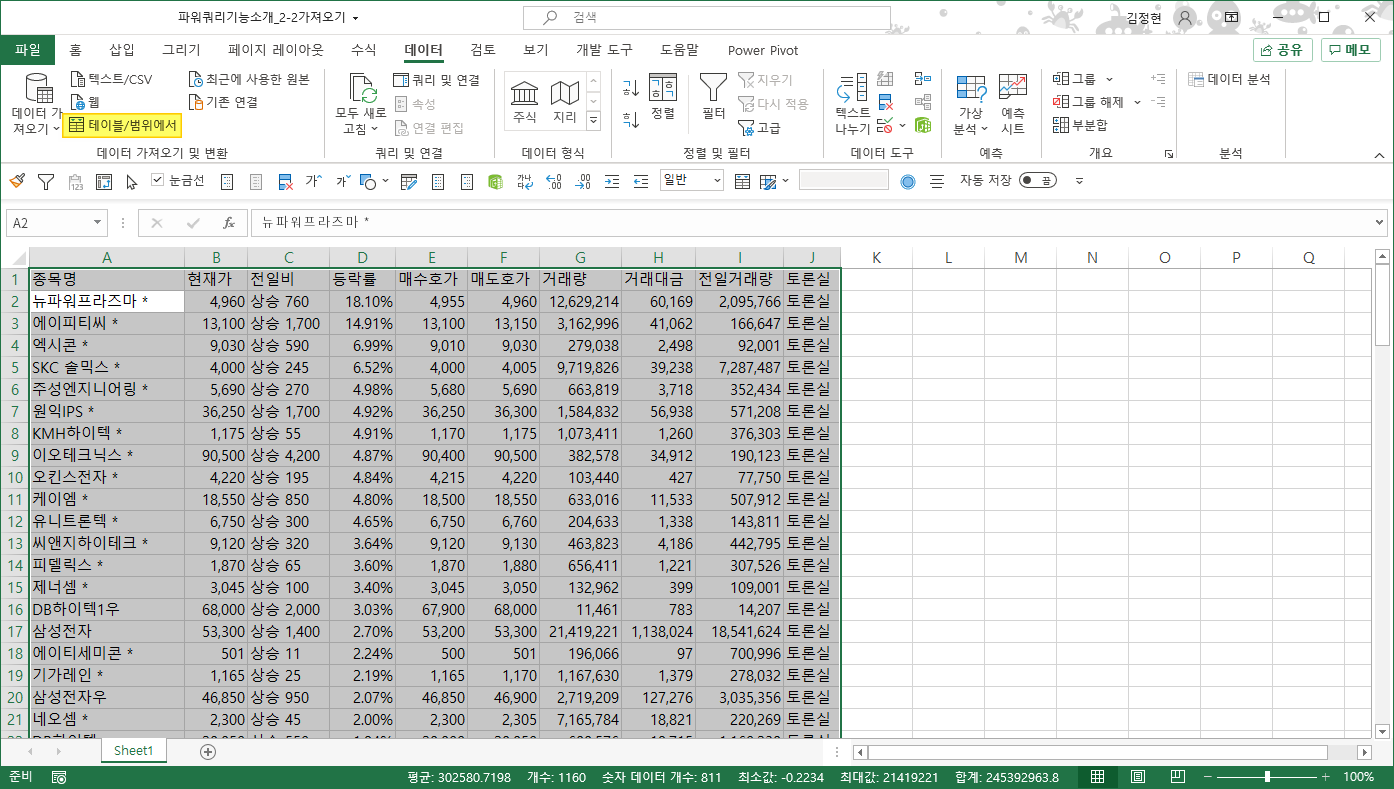Toggle the 필터 (Filter) funnel
This screenshot has width=1394, height=789.
click(x=713, y=98)
